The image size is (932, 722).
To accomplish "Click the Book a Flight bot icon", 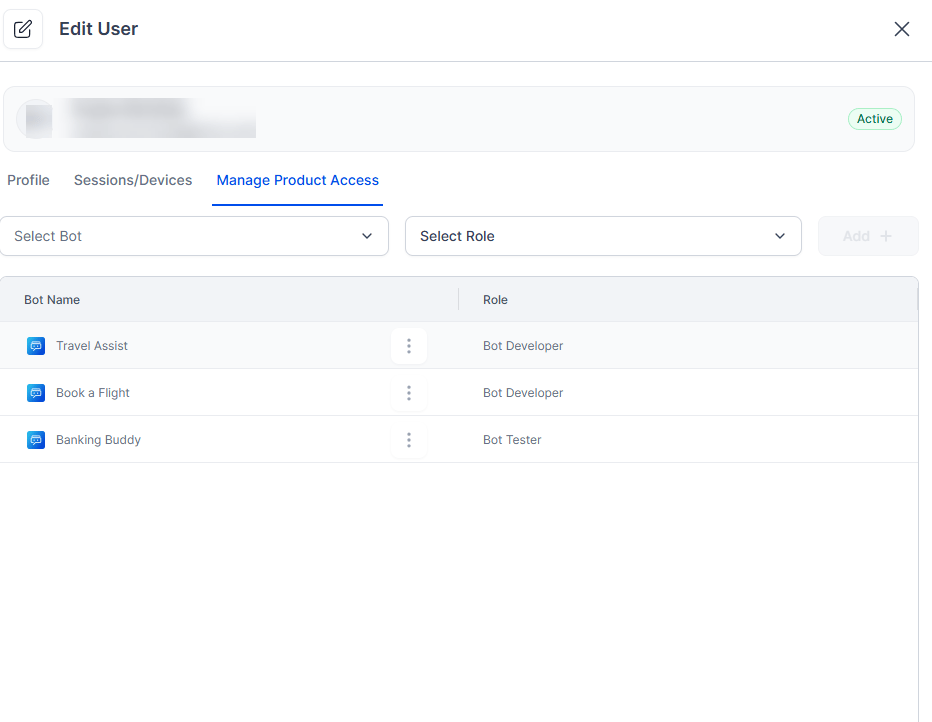I will (36, 393).
